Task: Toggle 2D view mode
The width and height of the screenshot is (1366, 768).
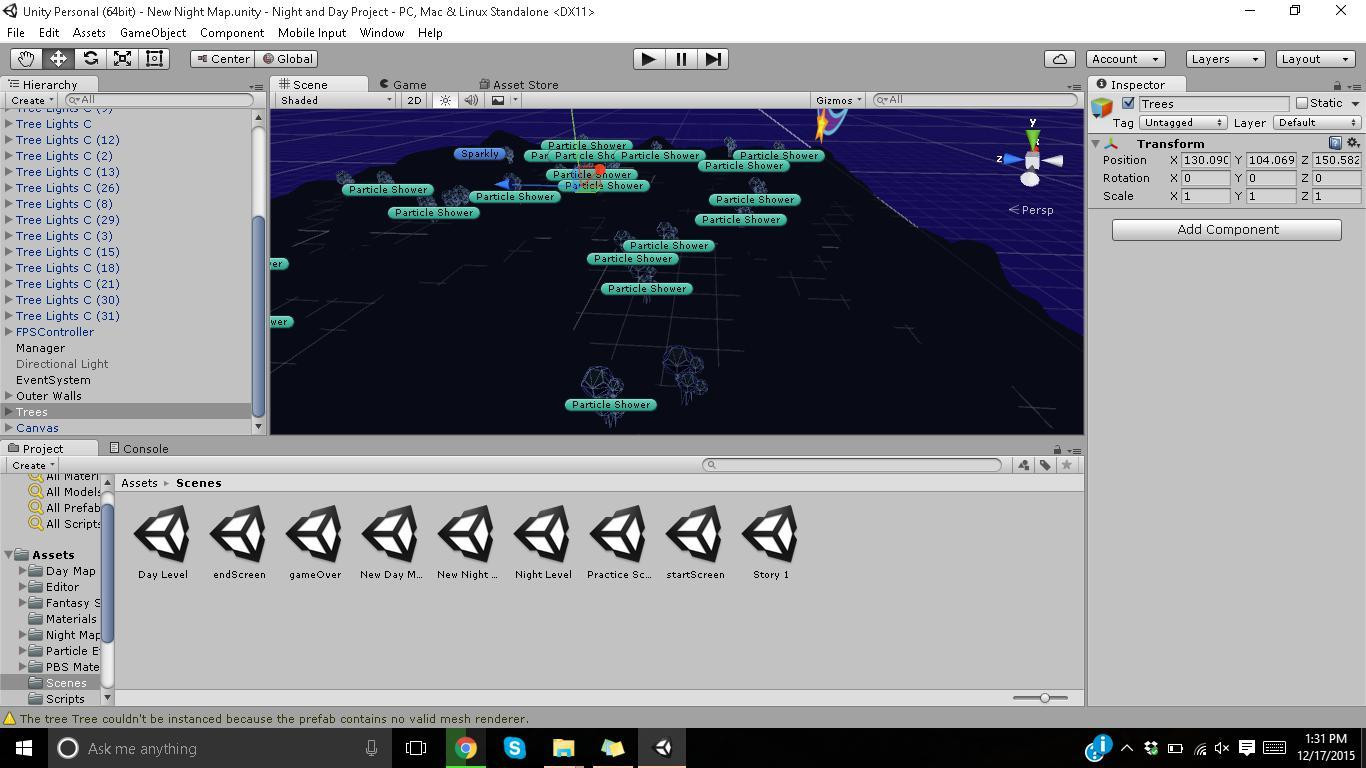Action: (x=414, y=100)
